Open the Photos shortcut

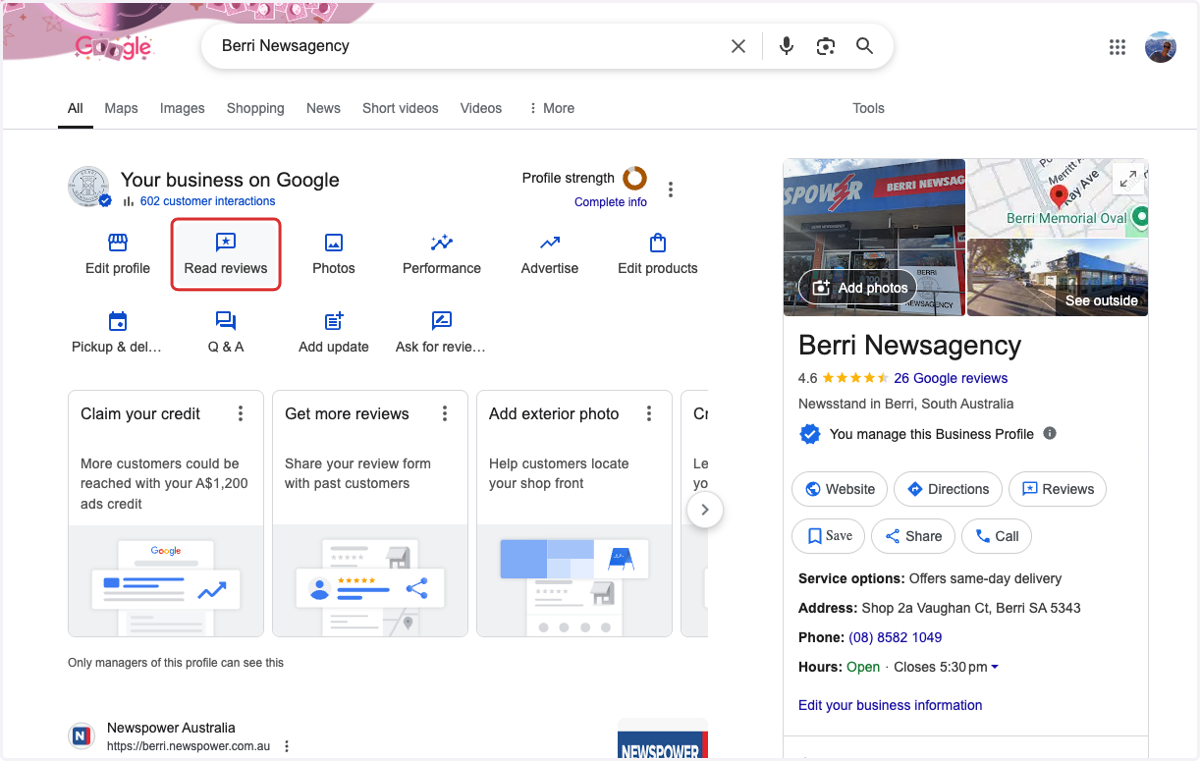[x=334, y=254]
